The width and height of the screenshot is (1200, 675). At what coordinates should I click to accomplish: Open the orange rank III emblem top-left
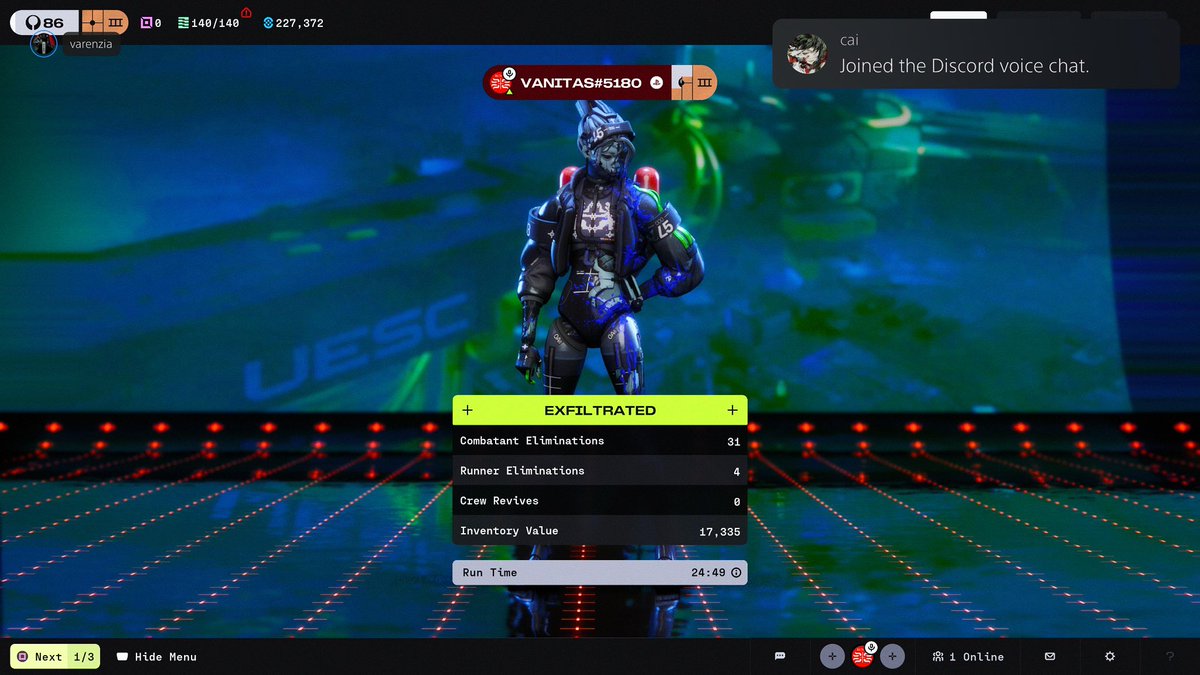[x=104, y=22]
